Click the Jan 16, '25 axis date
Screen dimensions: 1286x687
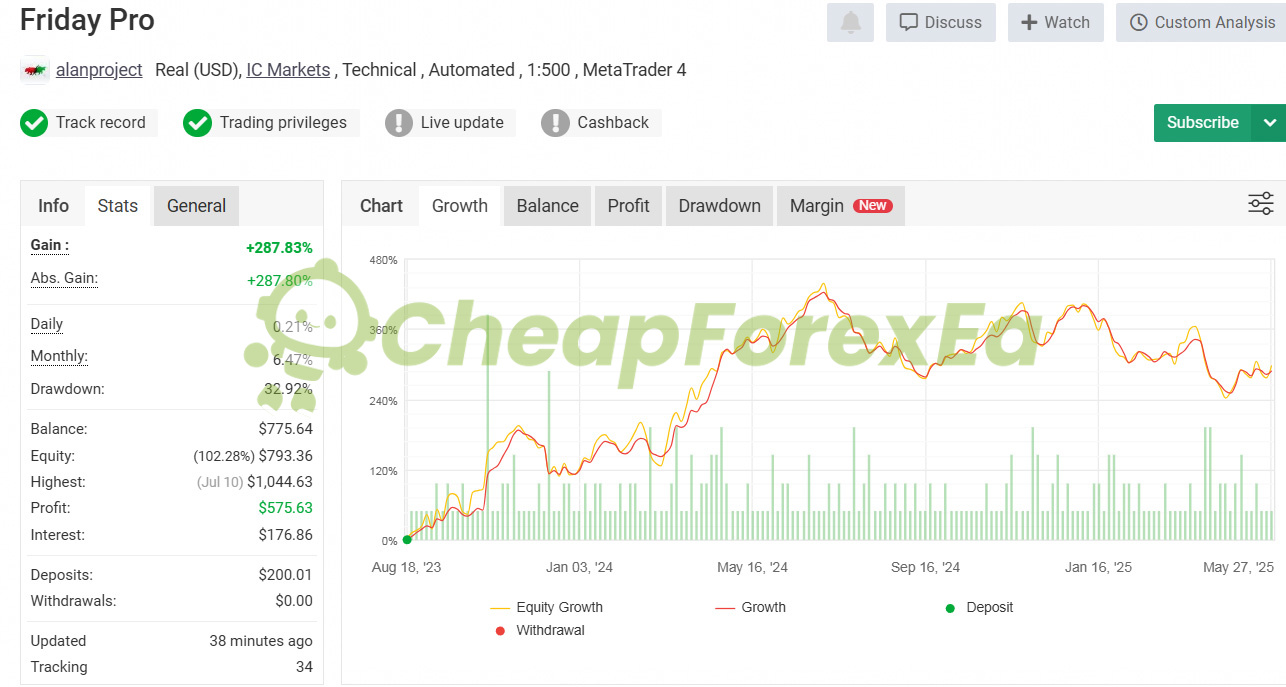(x=1099, y=567)
